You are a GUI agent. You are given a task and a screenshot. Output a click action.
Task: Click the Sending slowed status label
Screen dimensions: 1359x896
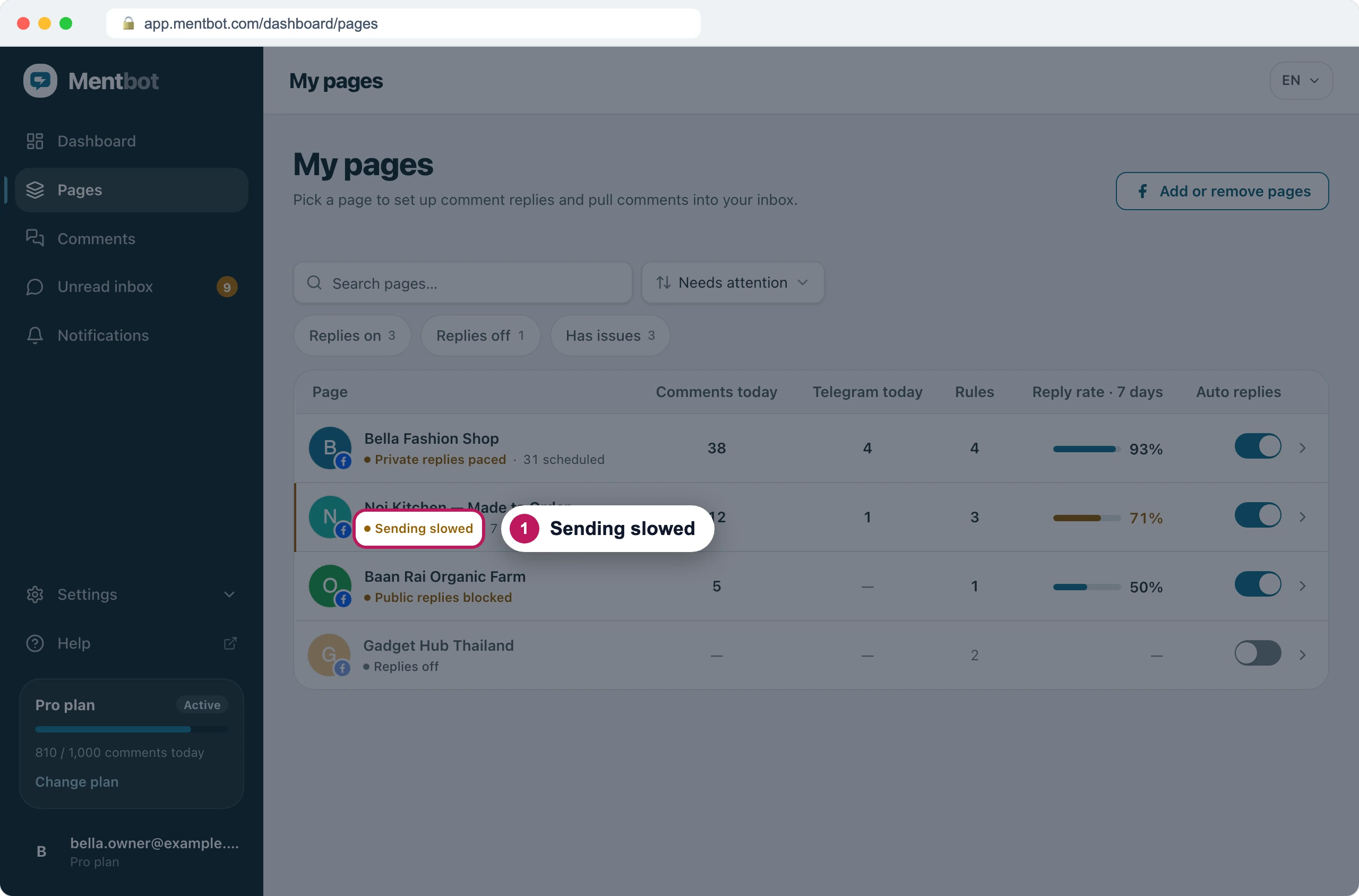[x=418, y=529]
